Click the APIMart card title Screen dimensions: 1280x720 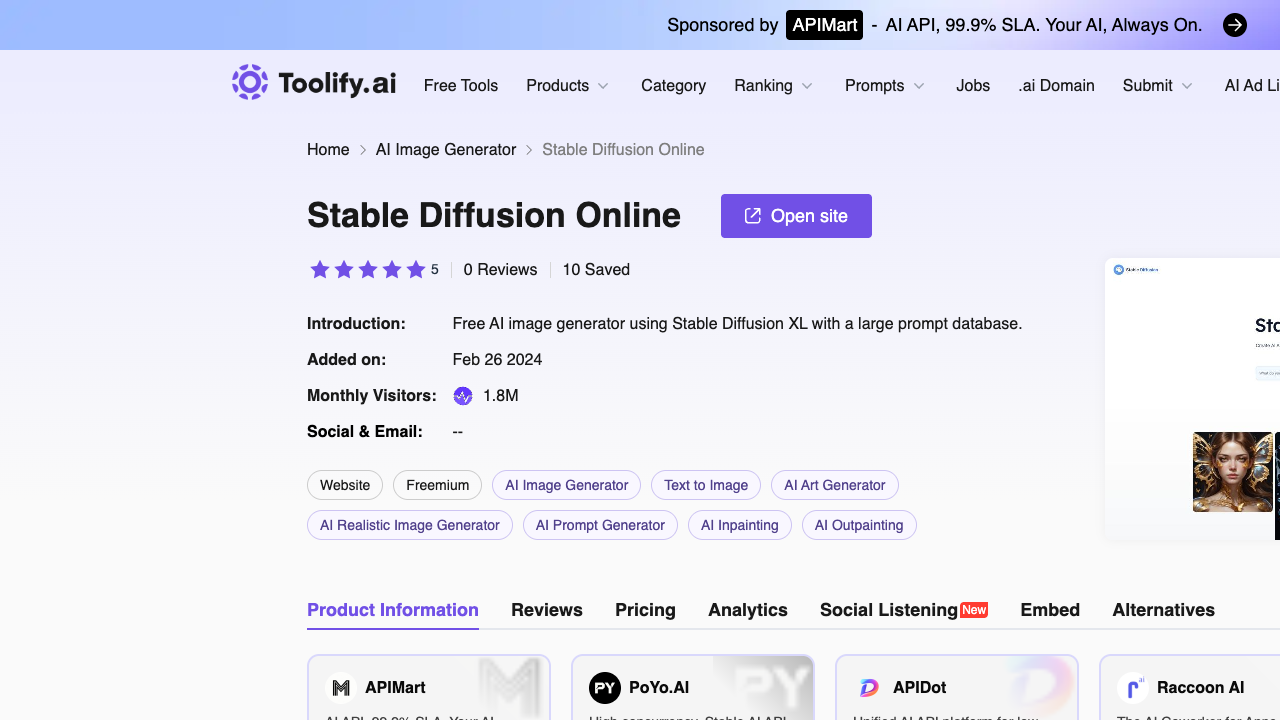[395, 688]
